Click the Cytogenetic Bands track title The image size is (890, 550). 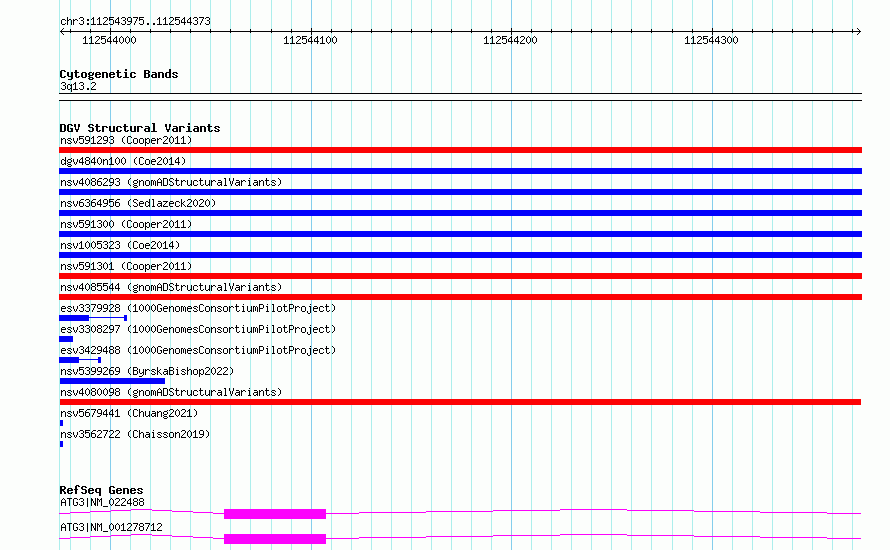pos(119,74)
